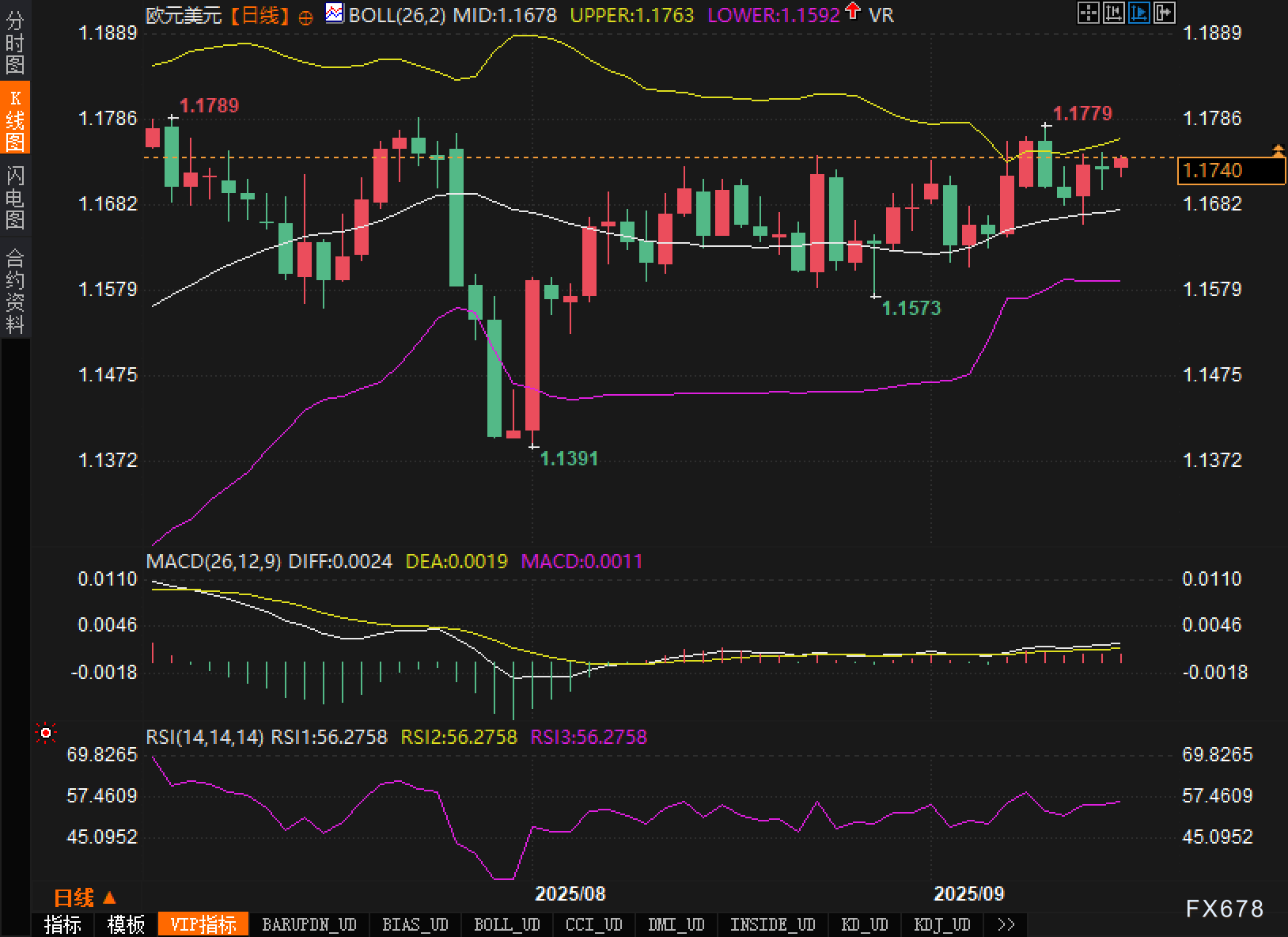Screen dimensions: 1288x937
Task: Click the BOLL indicator chart icon
Action: tap(335, 13)
